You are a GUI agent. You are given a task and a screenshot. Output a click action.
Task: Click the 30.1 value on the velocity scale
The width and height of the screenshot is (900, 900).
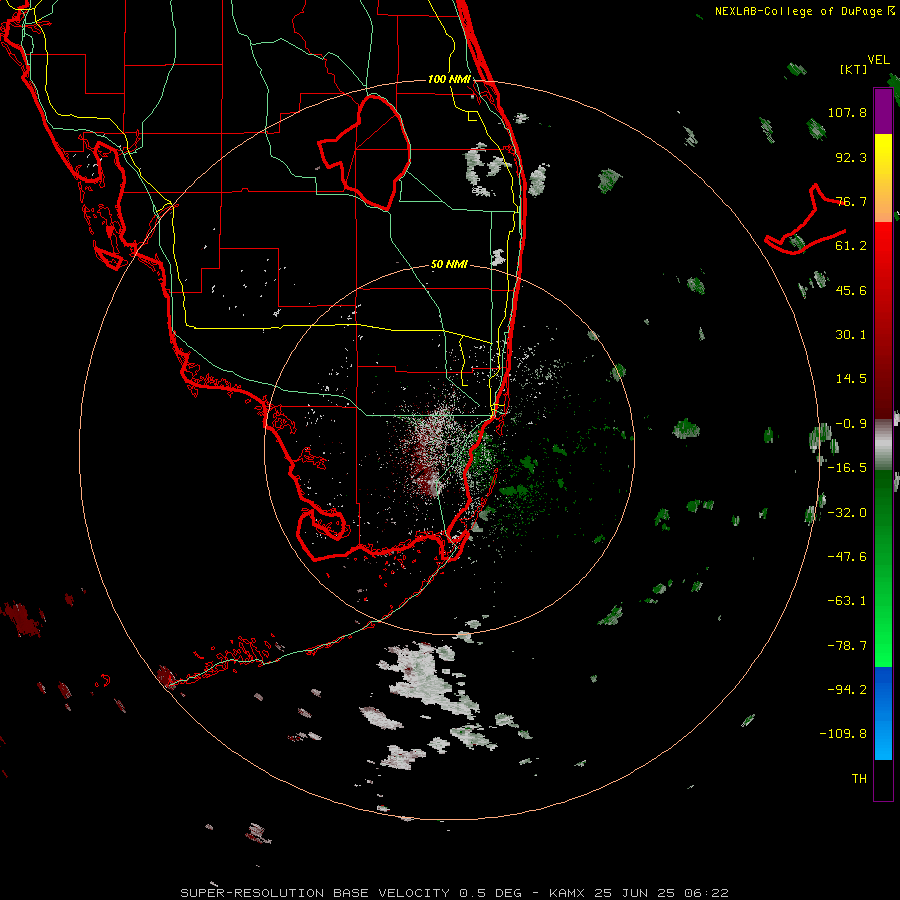pyautogui.click(x=851, y=335)
